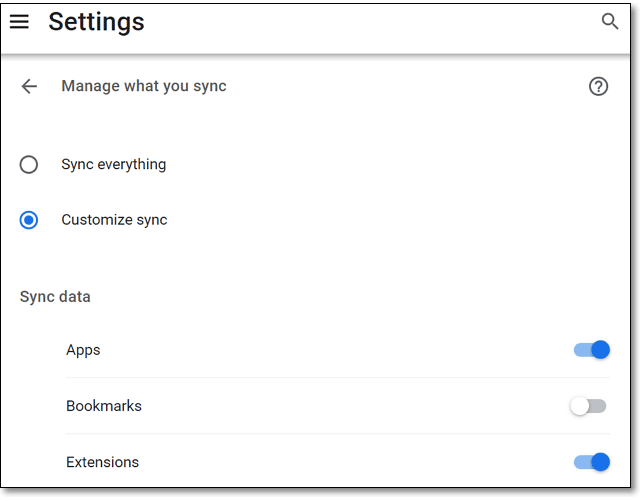
Task: Click the Apps row label
Action: point(83,351)
